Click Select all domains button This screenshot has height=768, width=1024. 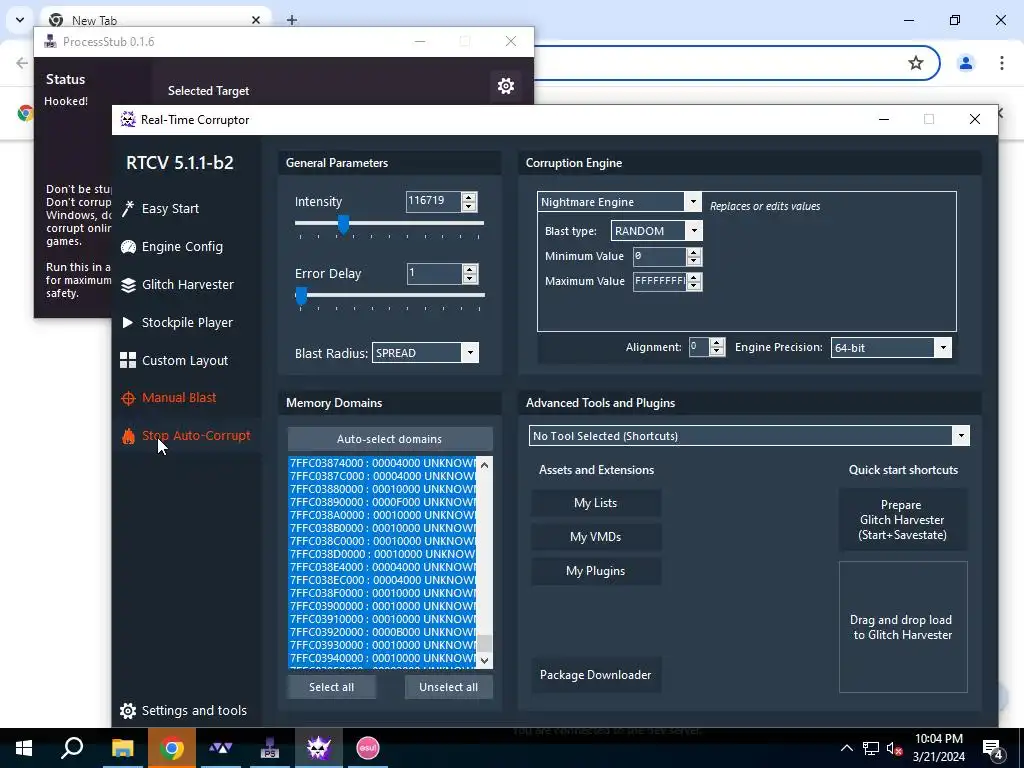pos(332,687)
